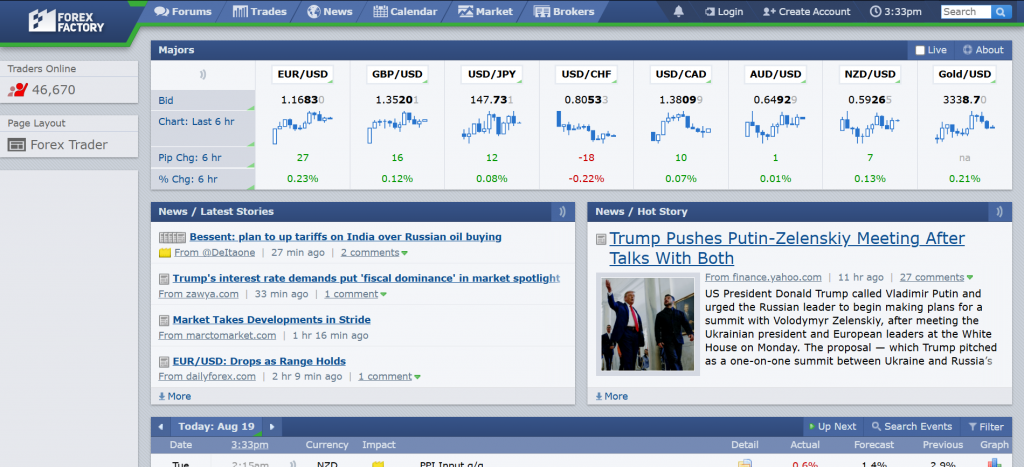Viewport: 1024px width, 467px height.
Task: Open the USD/CAD instrument selector
Action: point(680,74)
